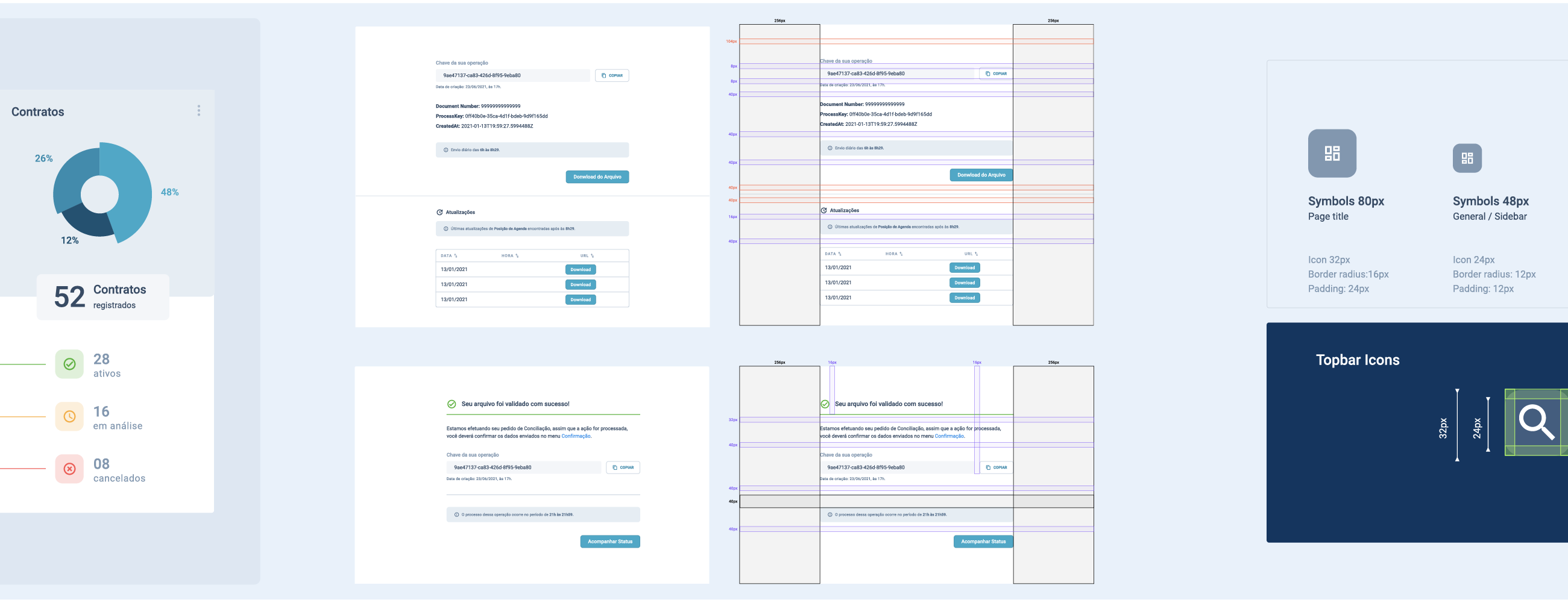Click the orange clock icon beside em análise
Image resolution: width=1568 pixels, height=603 pixels.
69,416
